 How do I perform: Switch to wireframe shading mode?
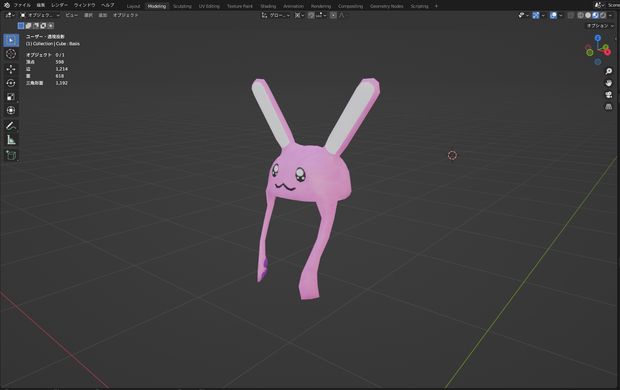580,15
